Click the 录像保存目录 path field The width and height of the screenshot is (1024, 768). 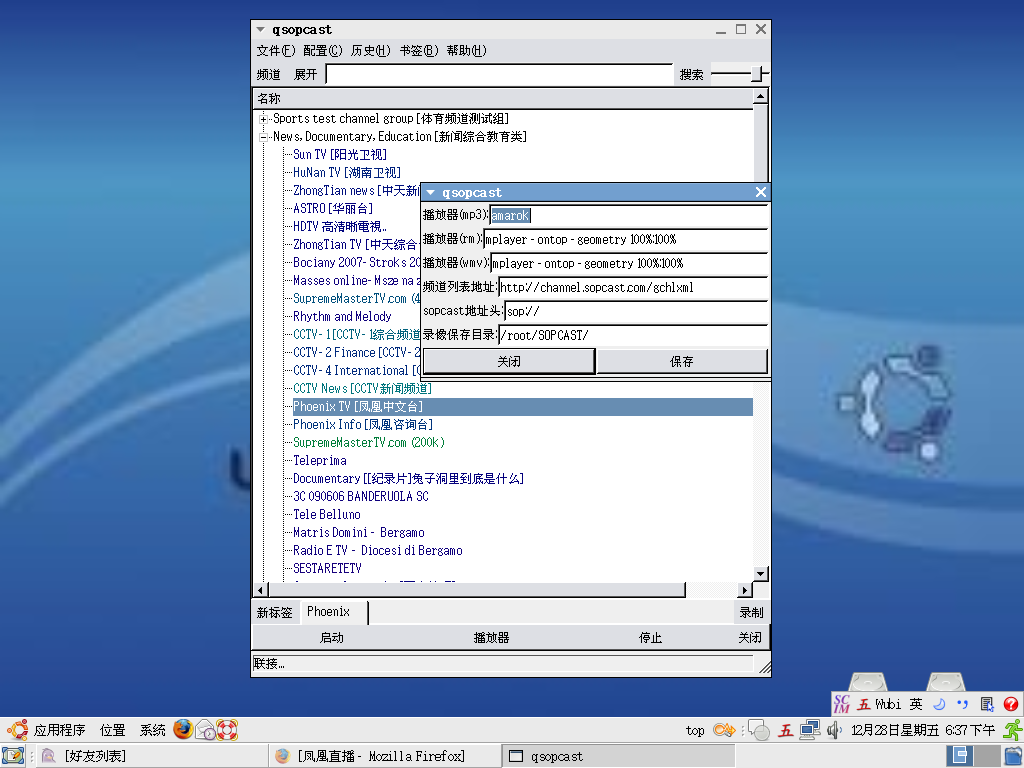pyautogui.click(x=633, y=335)
